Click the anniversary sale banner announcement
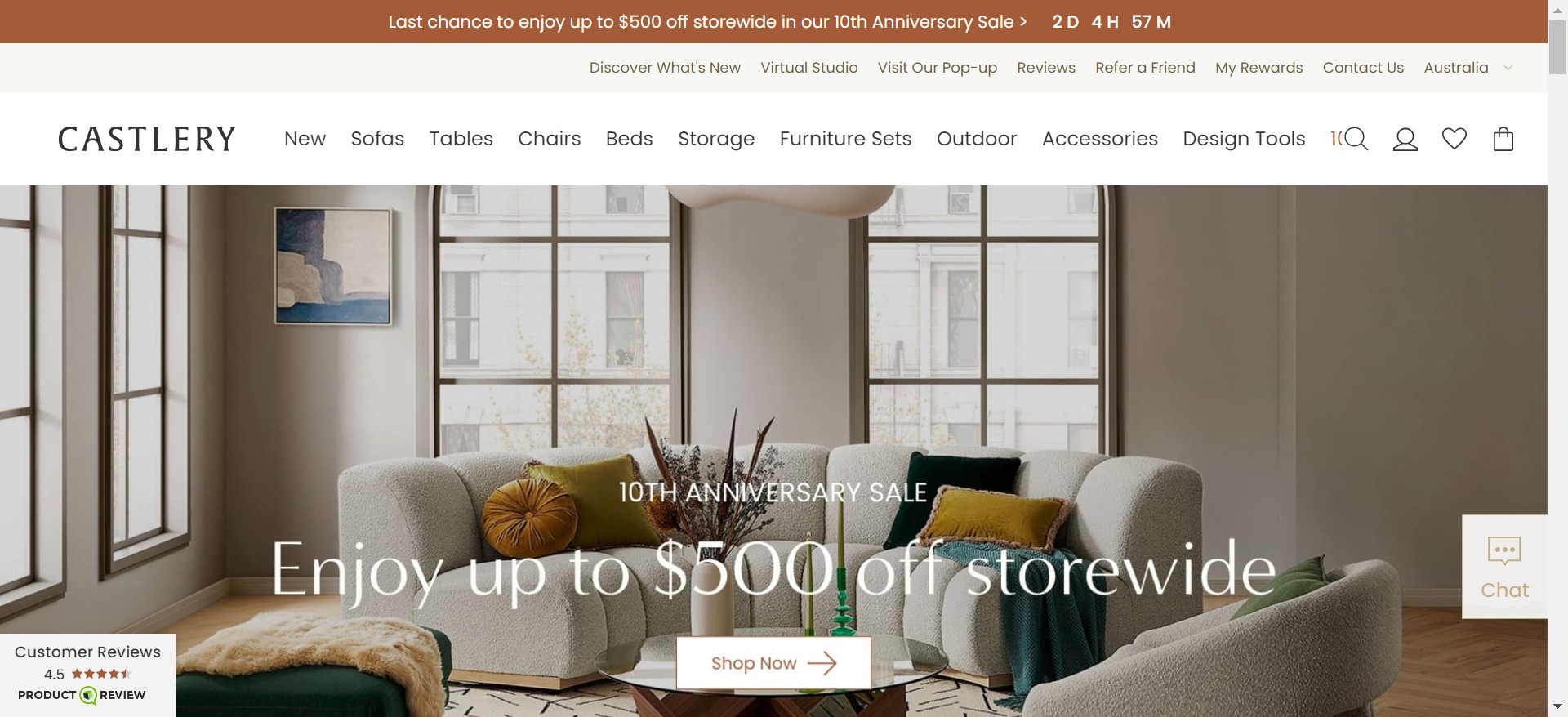Screen dimensions: 1568x717 point(707,22)
